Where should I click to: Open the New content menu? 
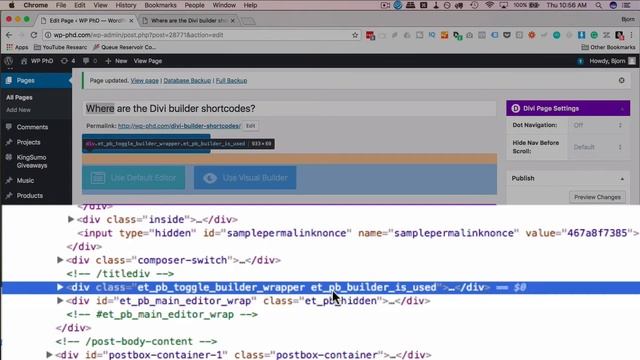[x=116, y=61]
